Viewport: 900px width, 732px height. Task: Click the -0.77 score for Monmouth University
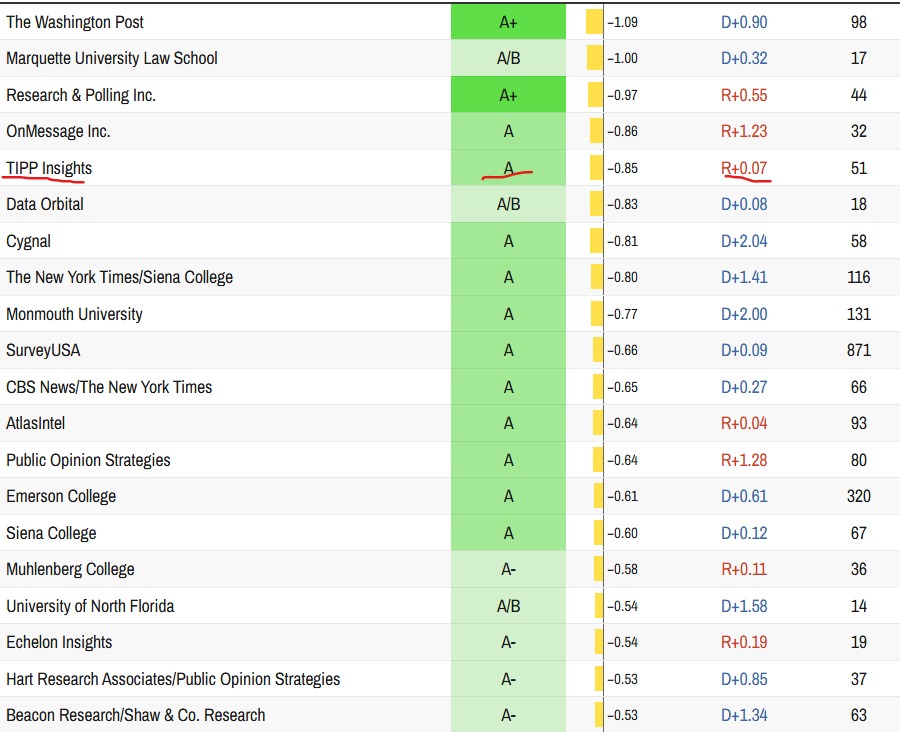point(622,313)
